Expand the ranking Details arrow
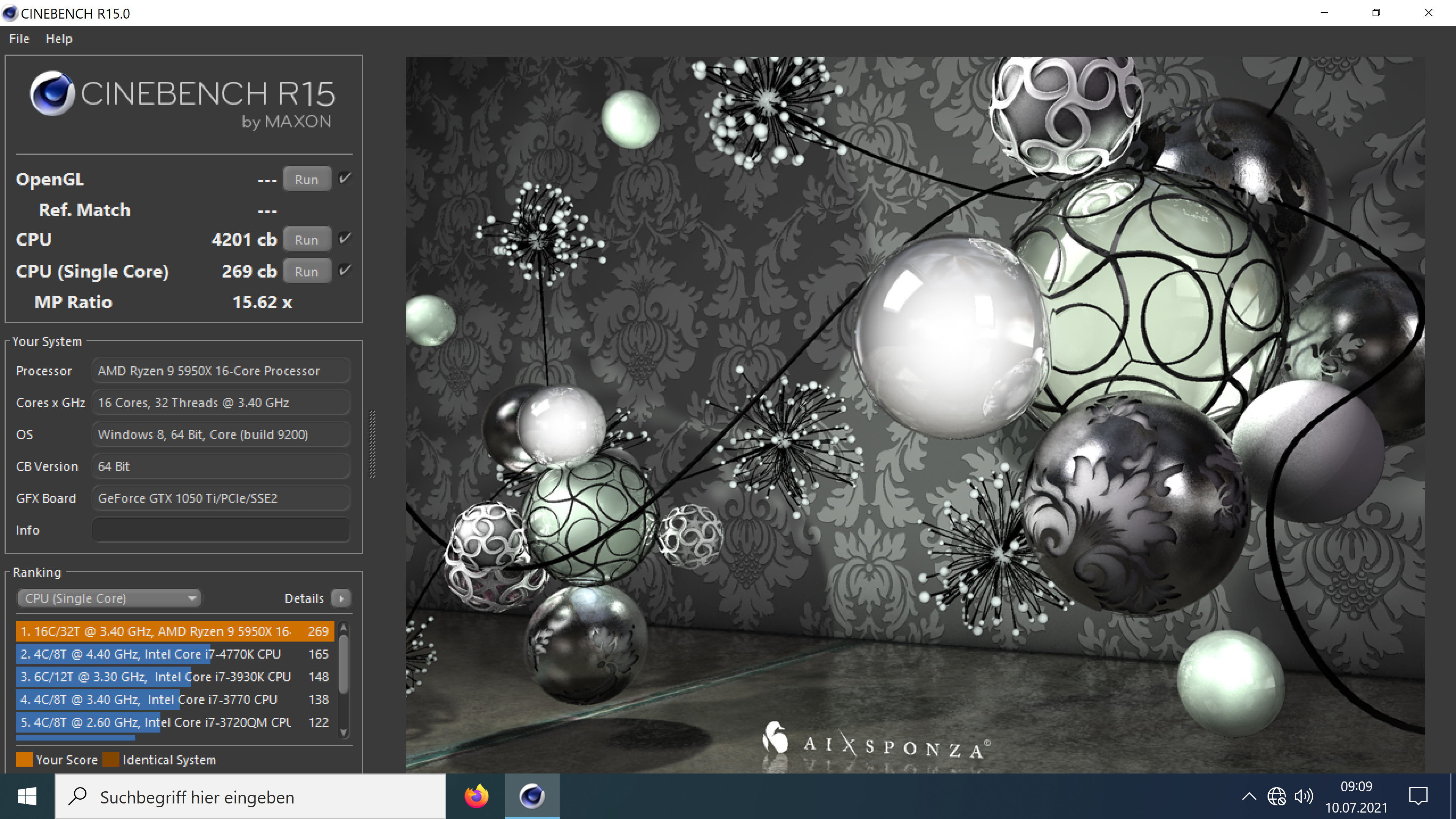 pos(341,598)
